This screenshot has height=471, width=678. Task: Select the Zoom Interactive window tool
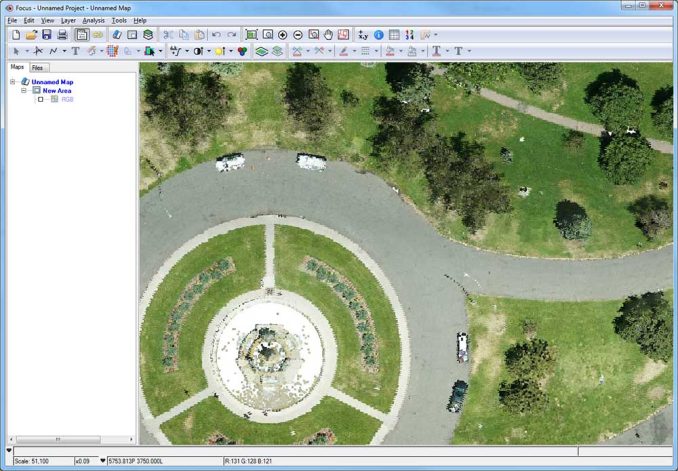(313, 35)
